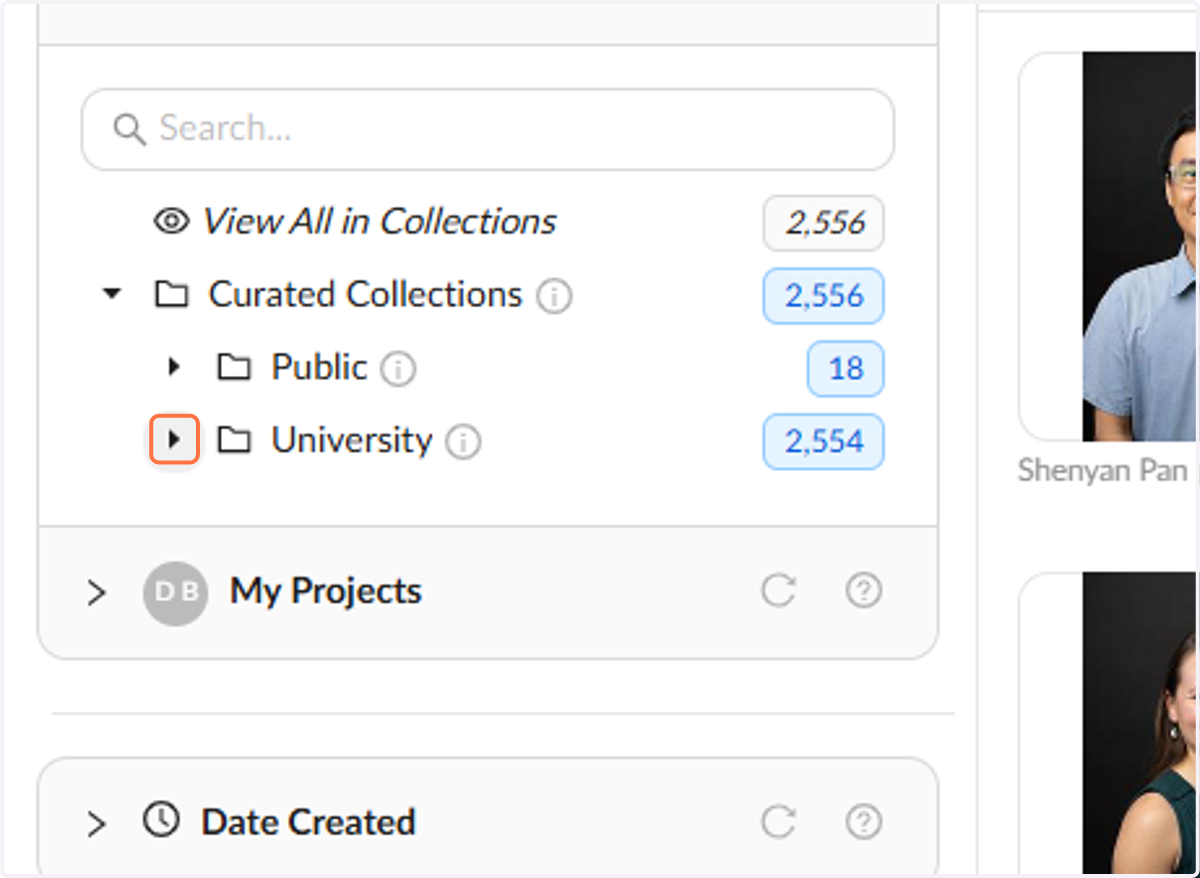
Task: Click inside the collections Search field
Action: click(x=488, y=129)
